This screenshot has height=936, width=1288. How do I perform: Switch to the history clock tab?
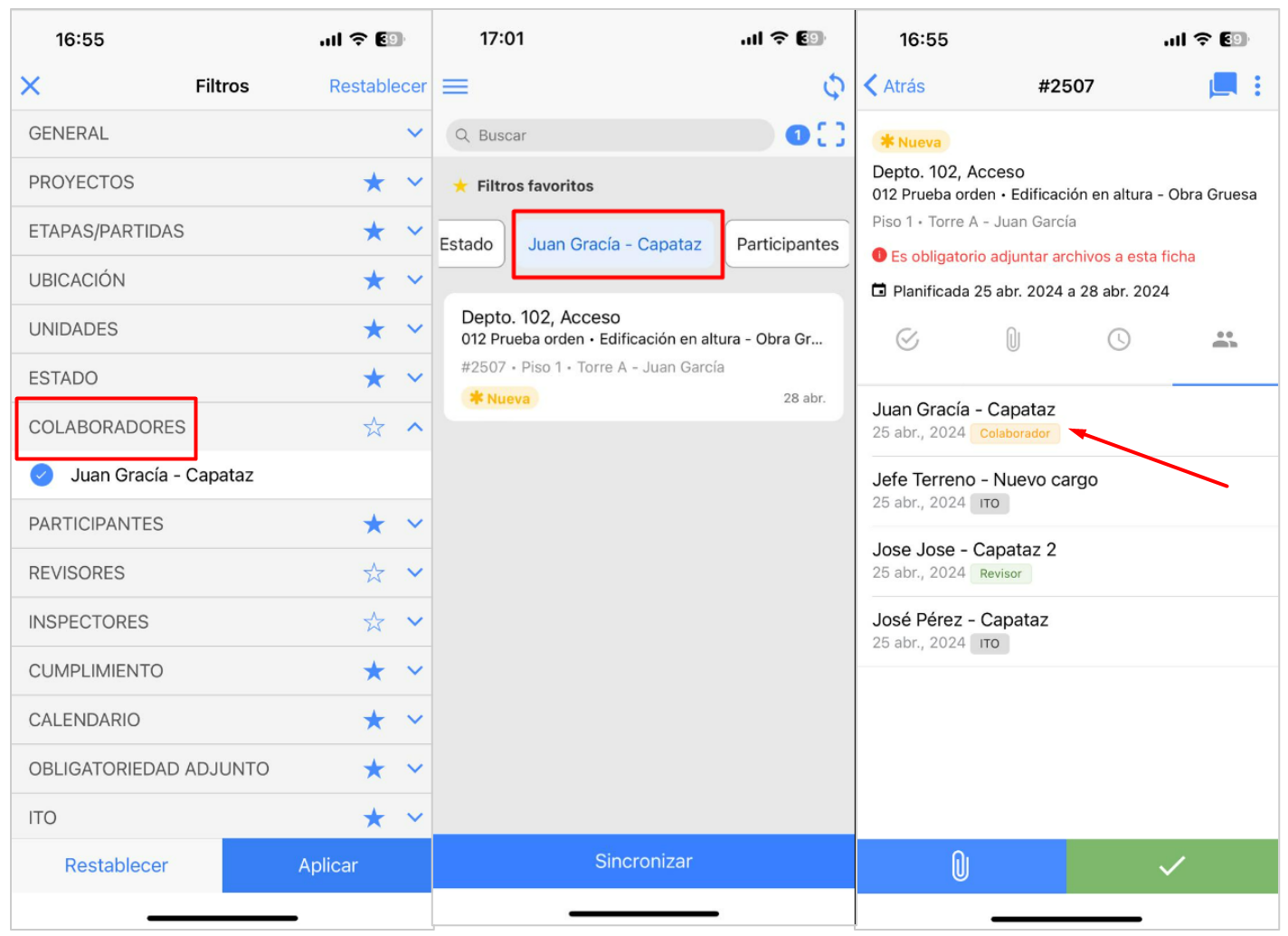point(1119,340)
